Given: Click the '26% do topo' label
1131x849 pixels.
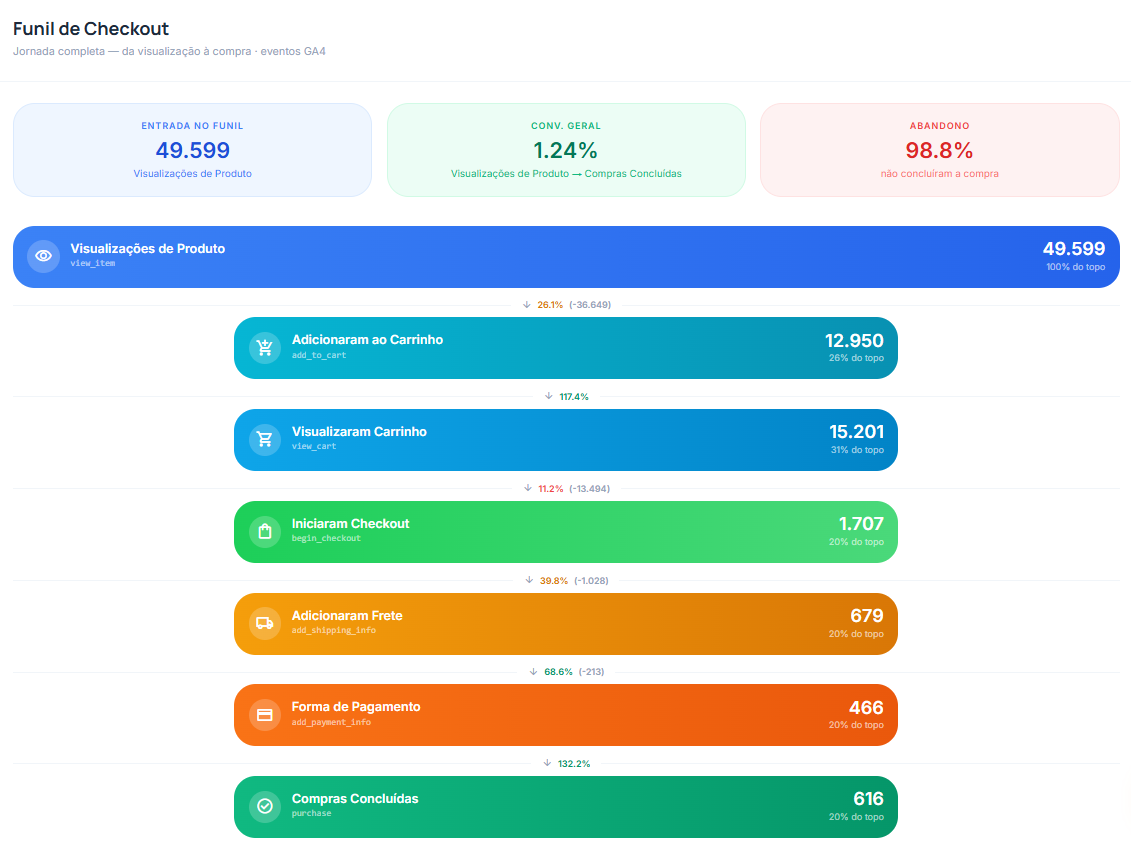Looking at the screenshot, I should 856,358.
